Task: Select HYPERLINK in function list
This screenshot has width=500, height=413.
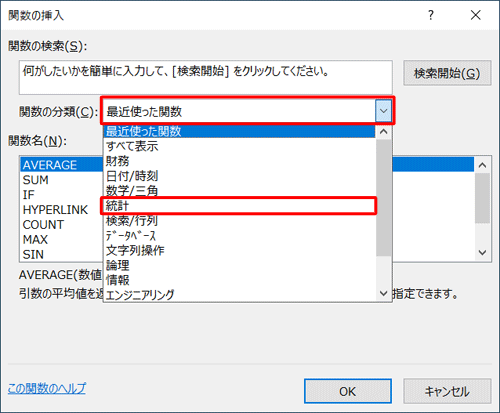Action: click(62, 210)
